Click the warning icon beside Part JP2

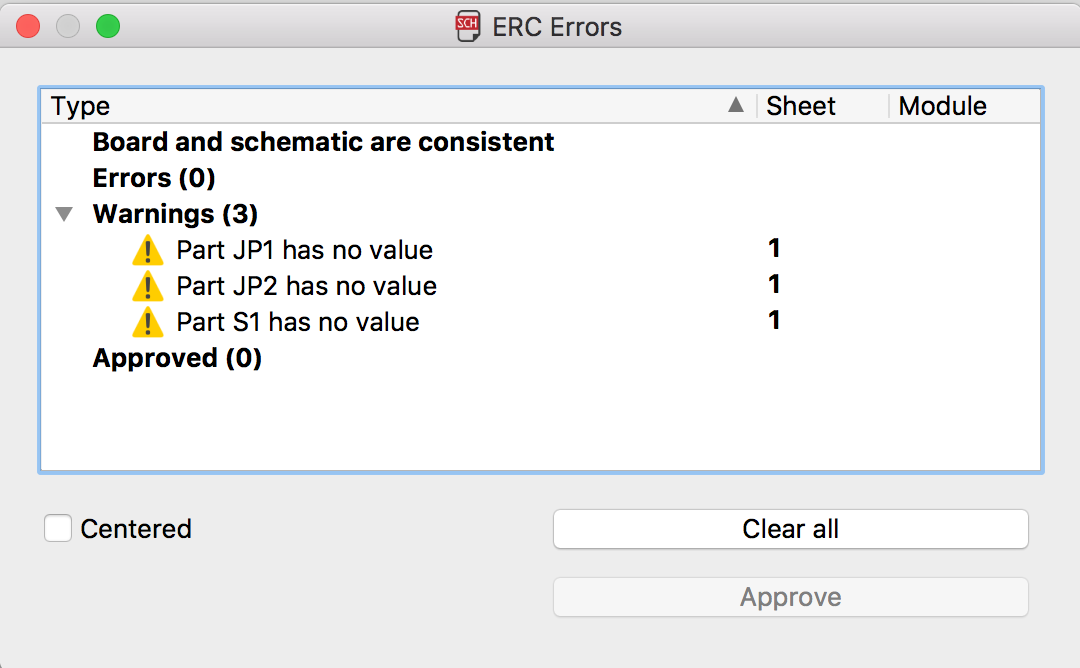[x=148, y=286]
